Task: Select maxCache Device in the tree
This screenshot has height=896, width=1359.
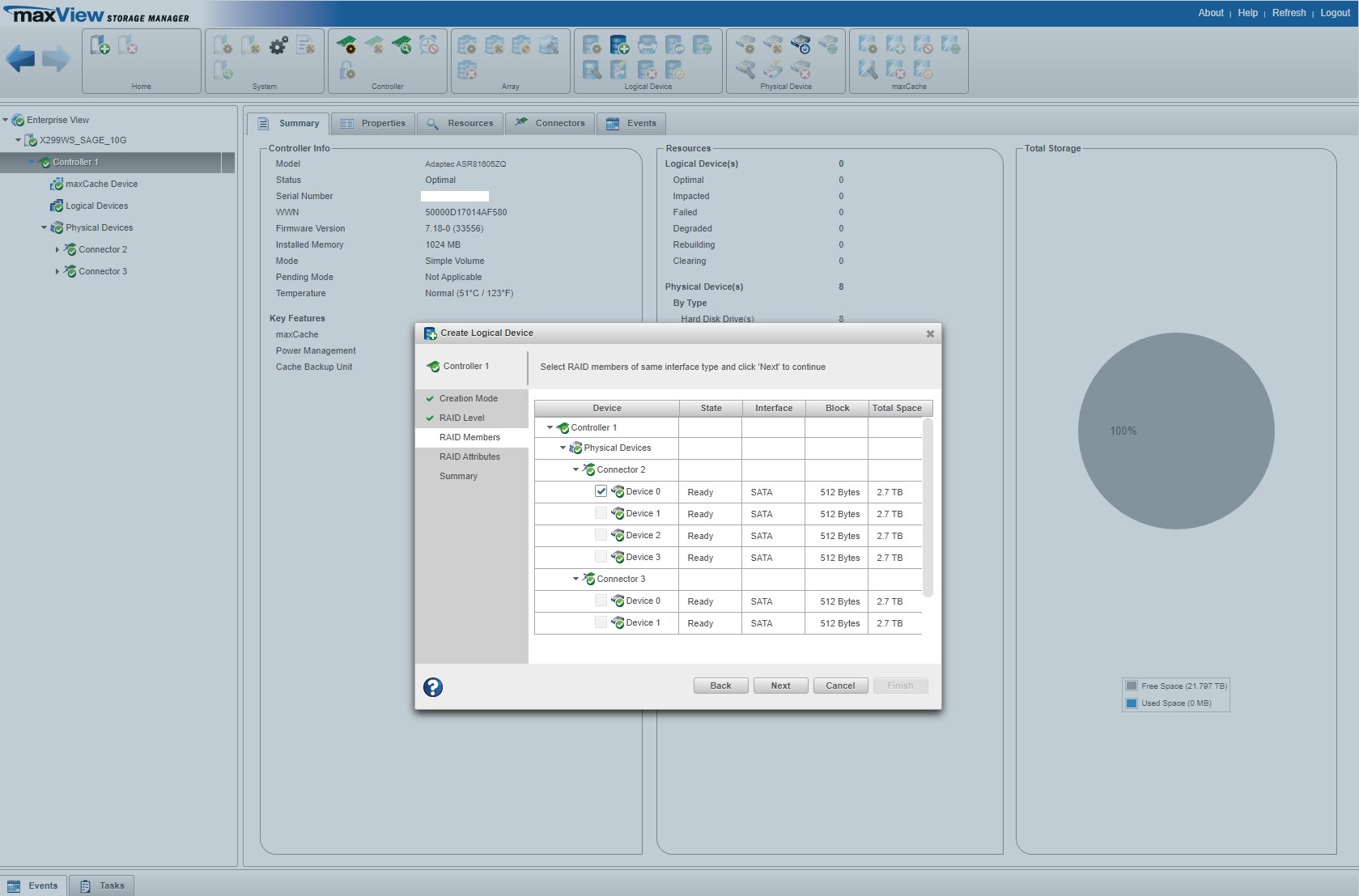Action: pyautogui.click(x=101, y=184)
